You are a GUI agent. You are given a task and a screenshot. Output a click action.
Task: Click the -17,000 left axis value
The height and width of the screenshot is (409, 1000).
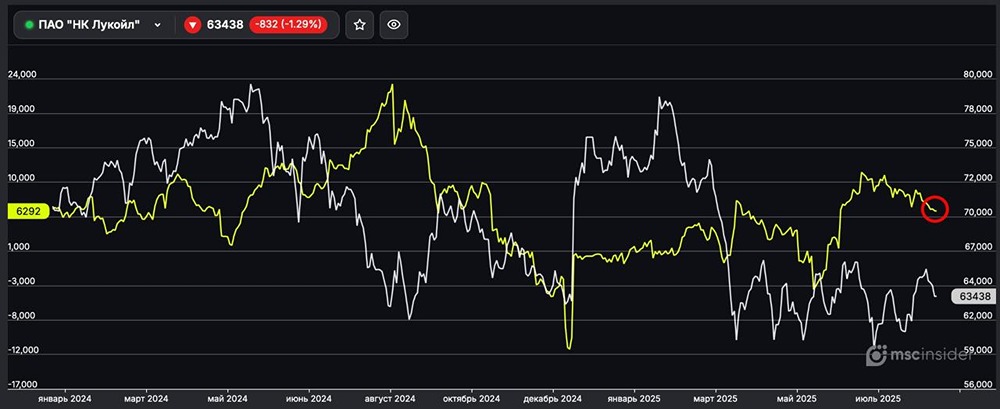pos(22,385)
